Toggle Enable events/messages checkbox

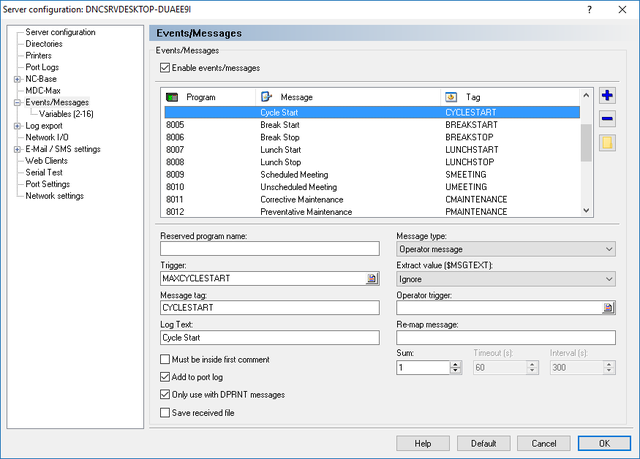point(165,68)
